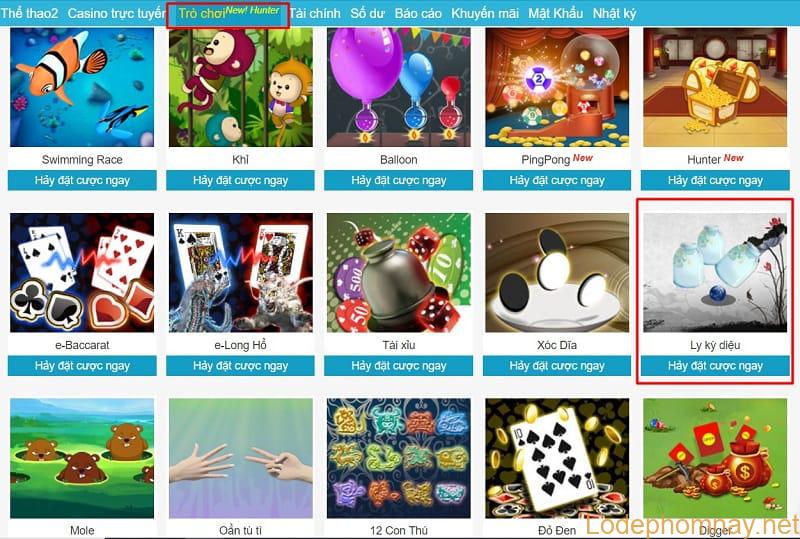
Task: Open the Tài xỉu dice image
Action: point(398,273)
